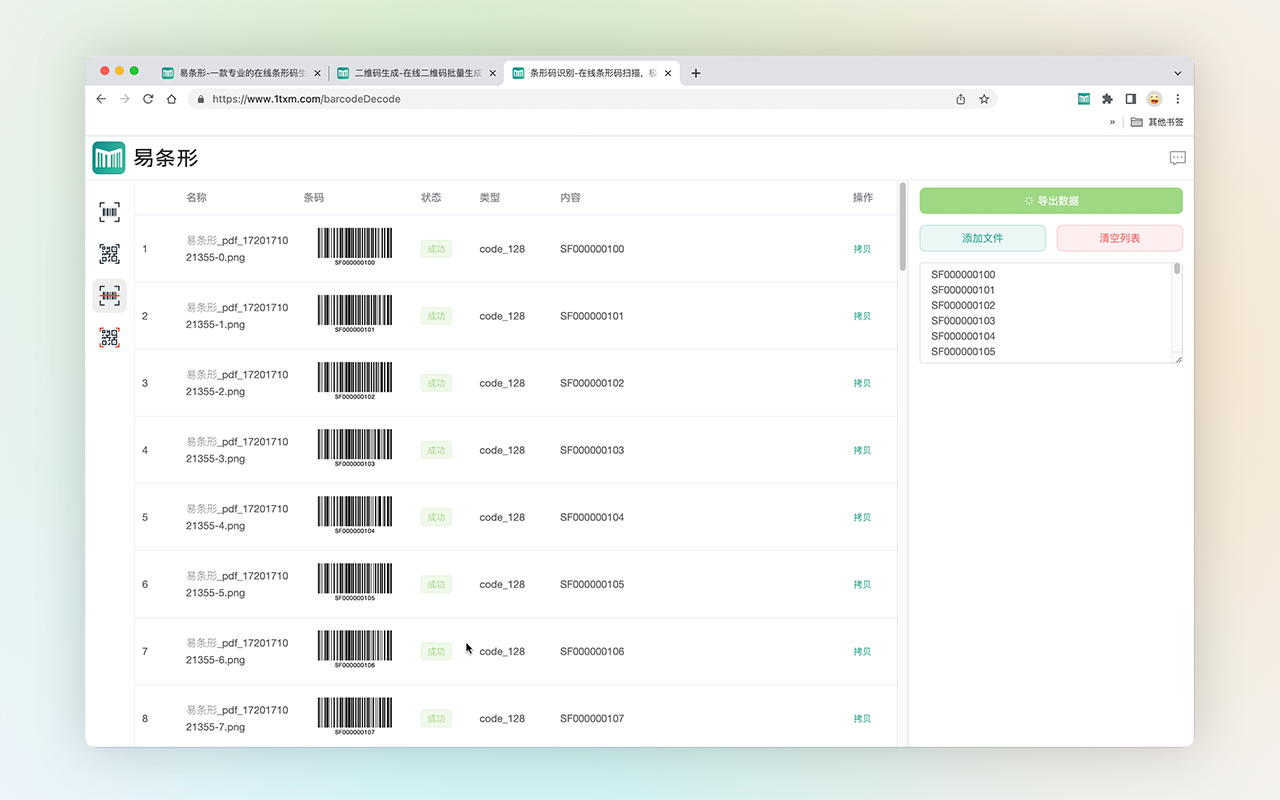This screenshot has width=1280, height=800.
Task: Bookmark this page with the star icon
Action: (x=984, y=99)
